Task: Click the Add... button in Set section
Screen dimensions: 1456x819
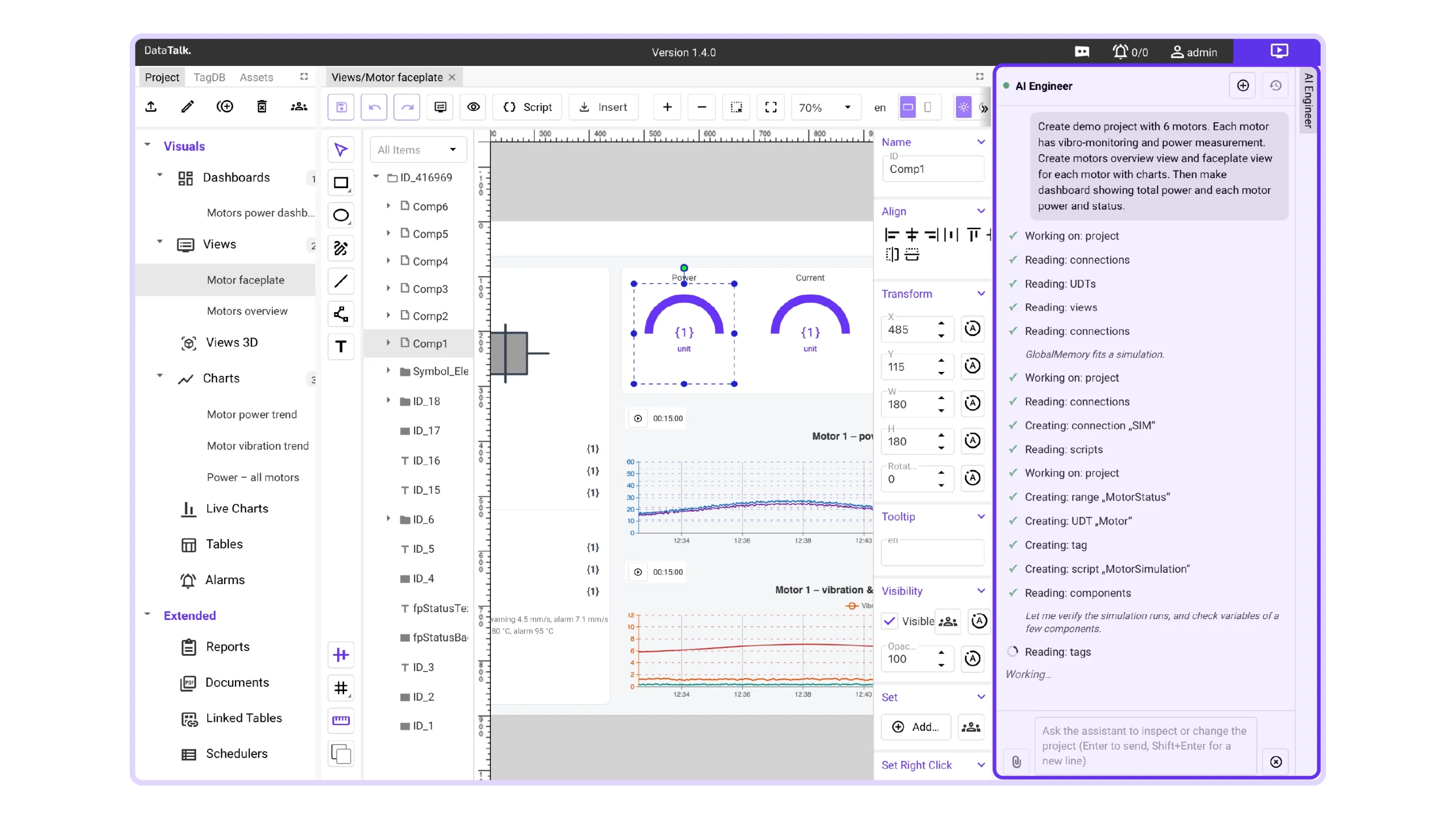Action: (916, 727)
